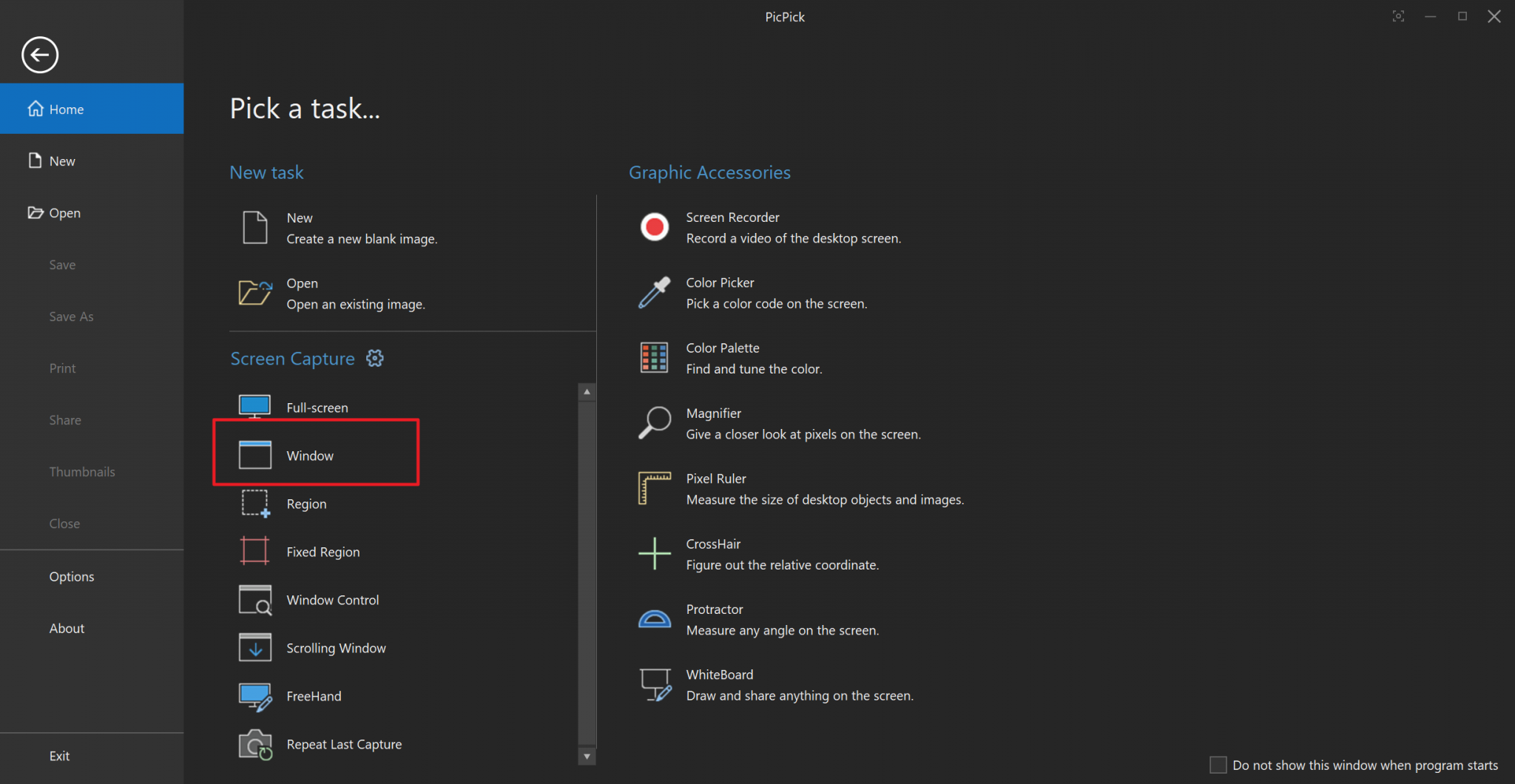Select the Full-screen capture tool
1515x784 pixels.
[x=317, y=407]
